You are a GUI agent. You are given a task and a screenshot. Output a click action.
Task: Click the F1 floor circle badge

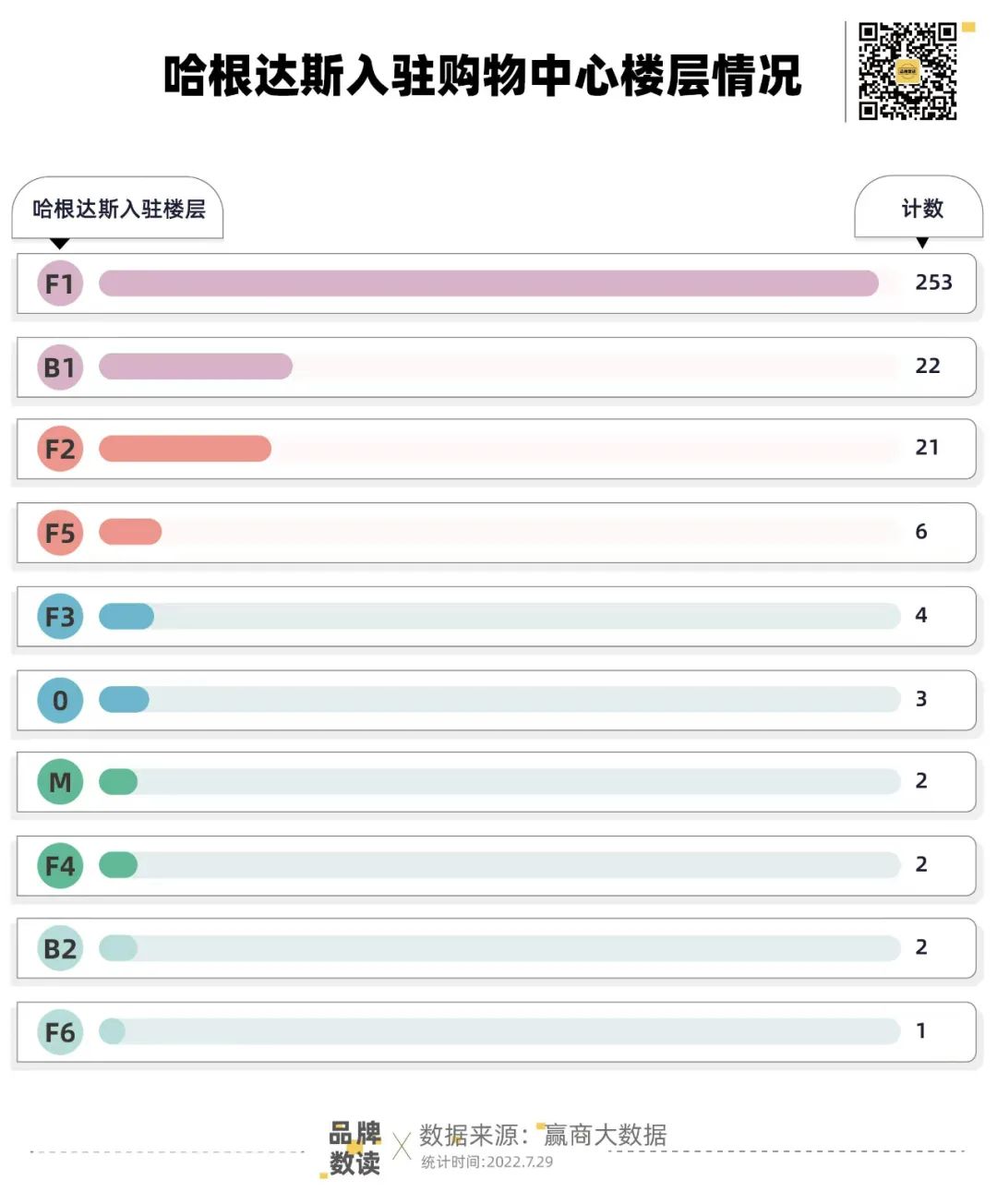[x=60, y=283]
